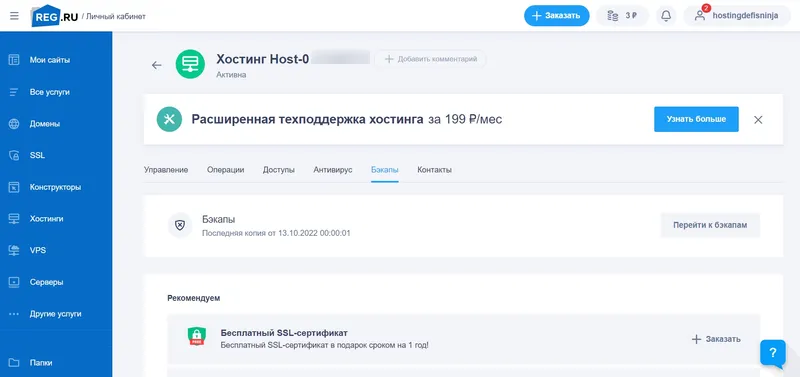This screenshot has width=800, height=377.
Task: Select the Бэкапы tab
Action: click(385, 170)
